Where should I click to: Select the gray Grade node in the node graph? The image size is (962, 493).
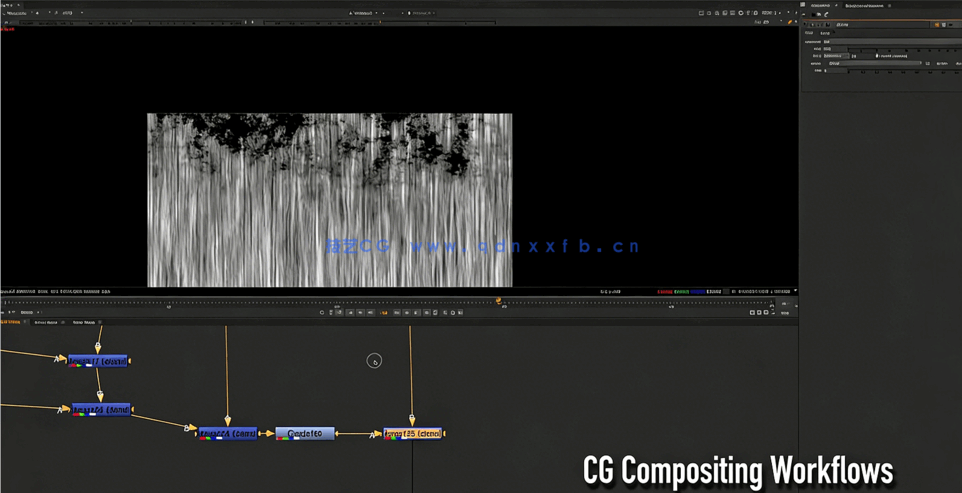[x=305, y=434]
